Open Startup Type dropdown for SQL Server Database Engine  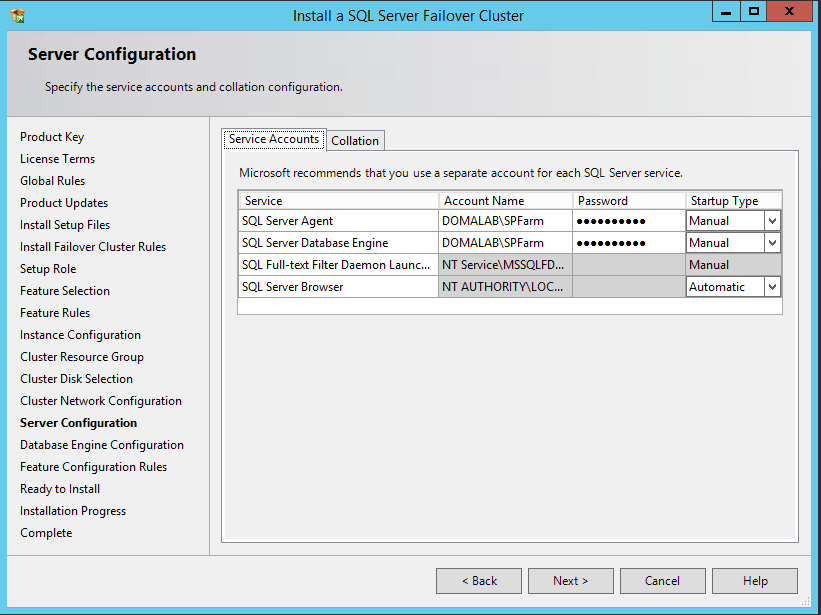(772, 243)
